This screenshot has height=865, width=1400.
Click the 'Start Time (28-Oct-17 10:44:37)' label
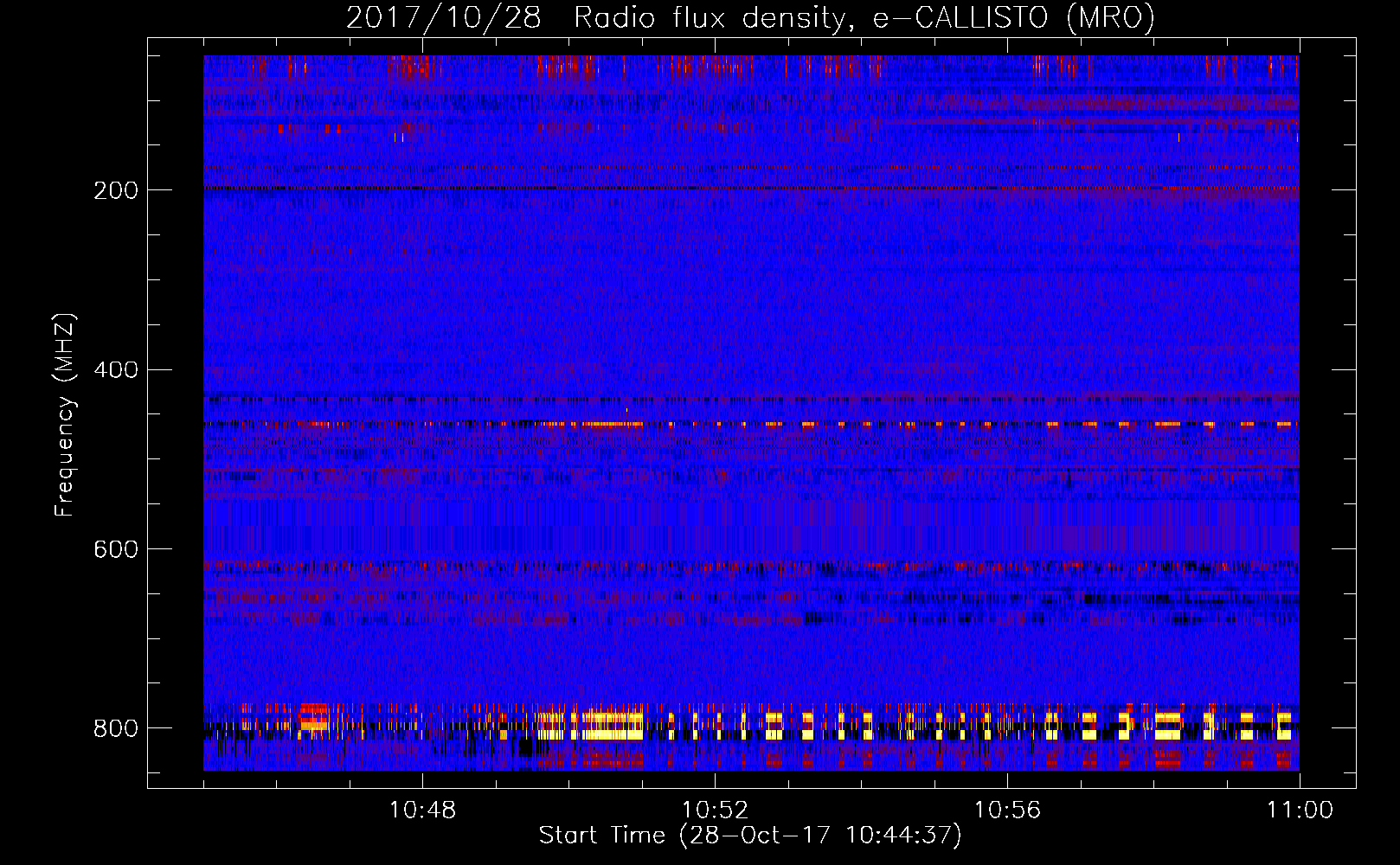pos(750,836)
